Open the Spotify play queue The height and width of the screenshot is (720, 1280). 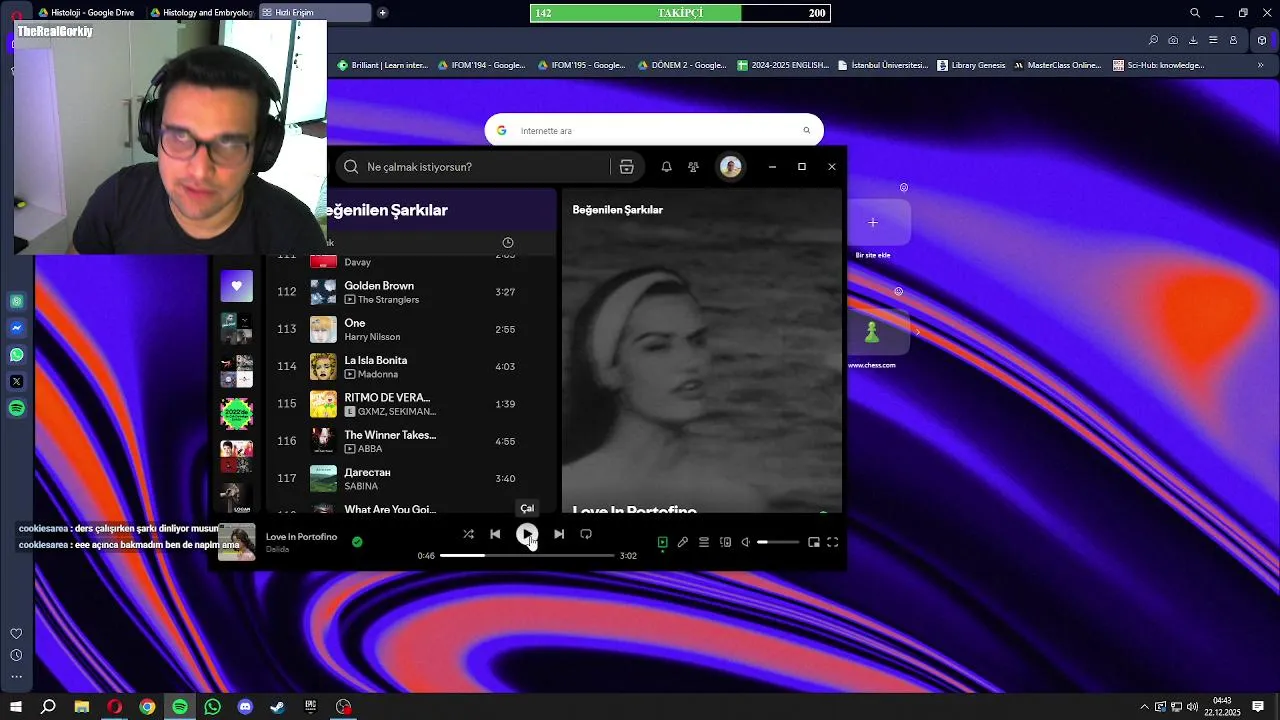(x=704, y=542)
